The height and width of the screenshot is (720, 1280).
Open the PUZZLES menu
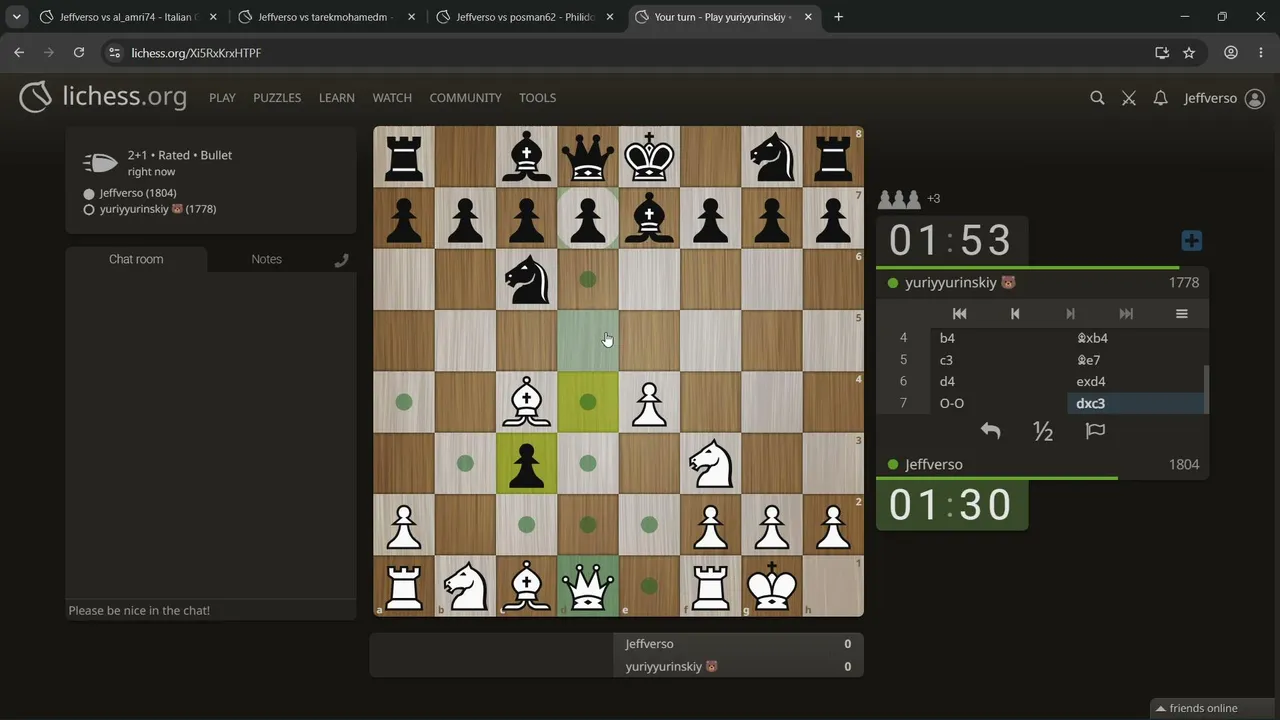point(277,98)
